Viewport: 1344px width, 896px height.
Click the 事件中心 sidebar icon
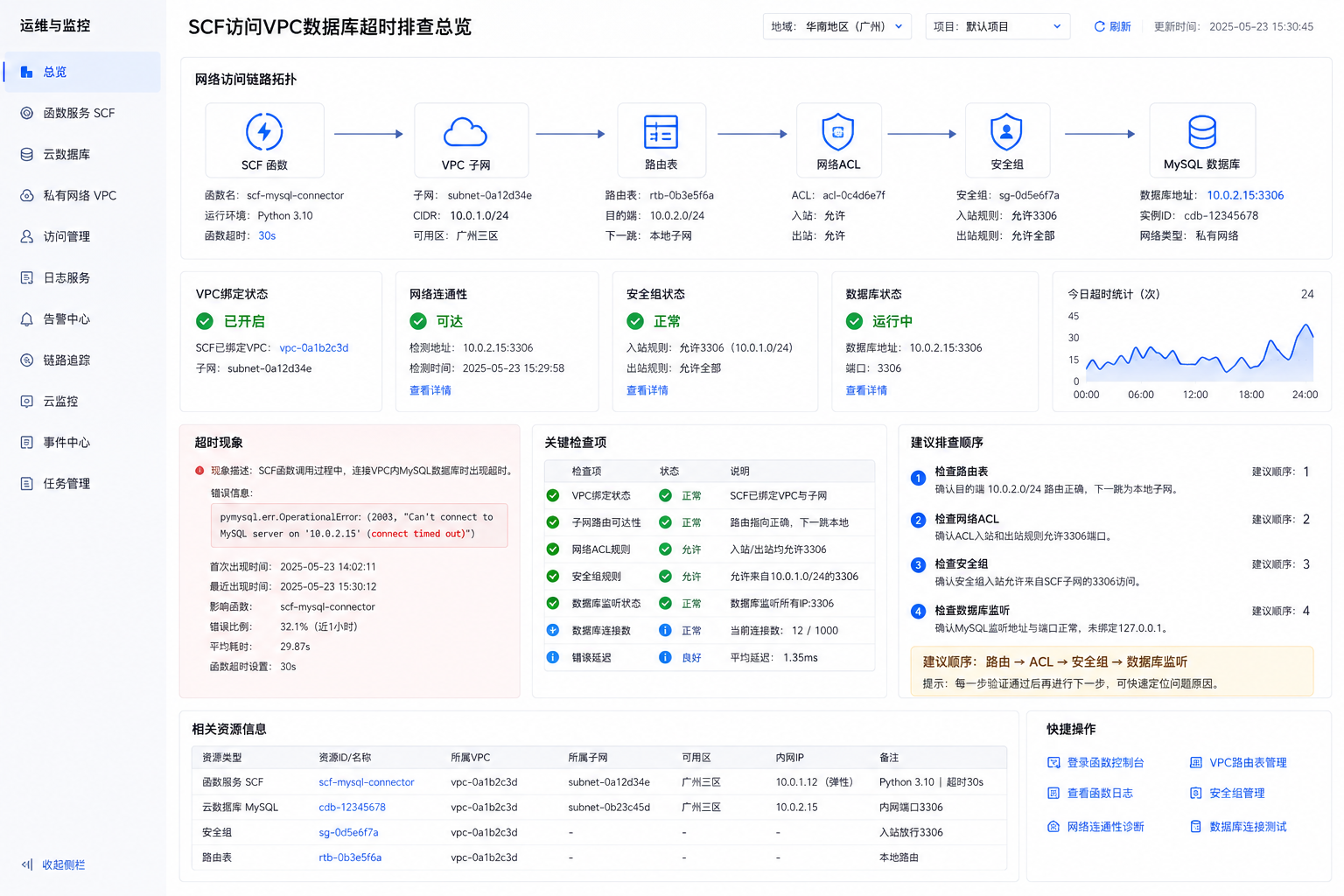[x=27, y=442]
